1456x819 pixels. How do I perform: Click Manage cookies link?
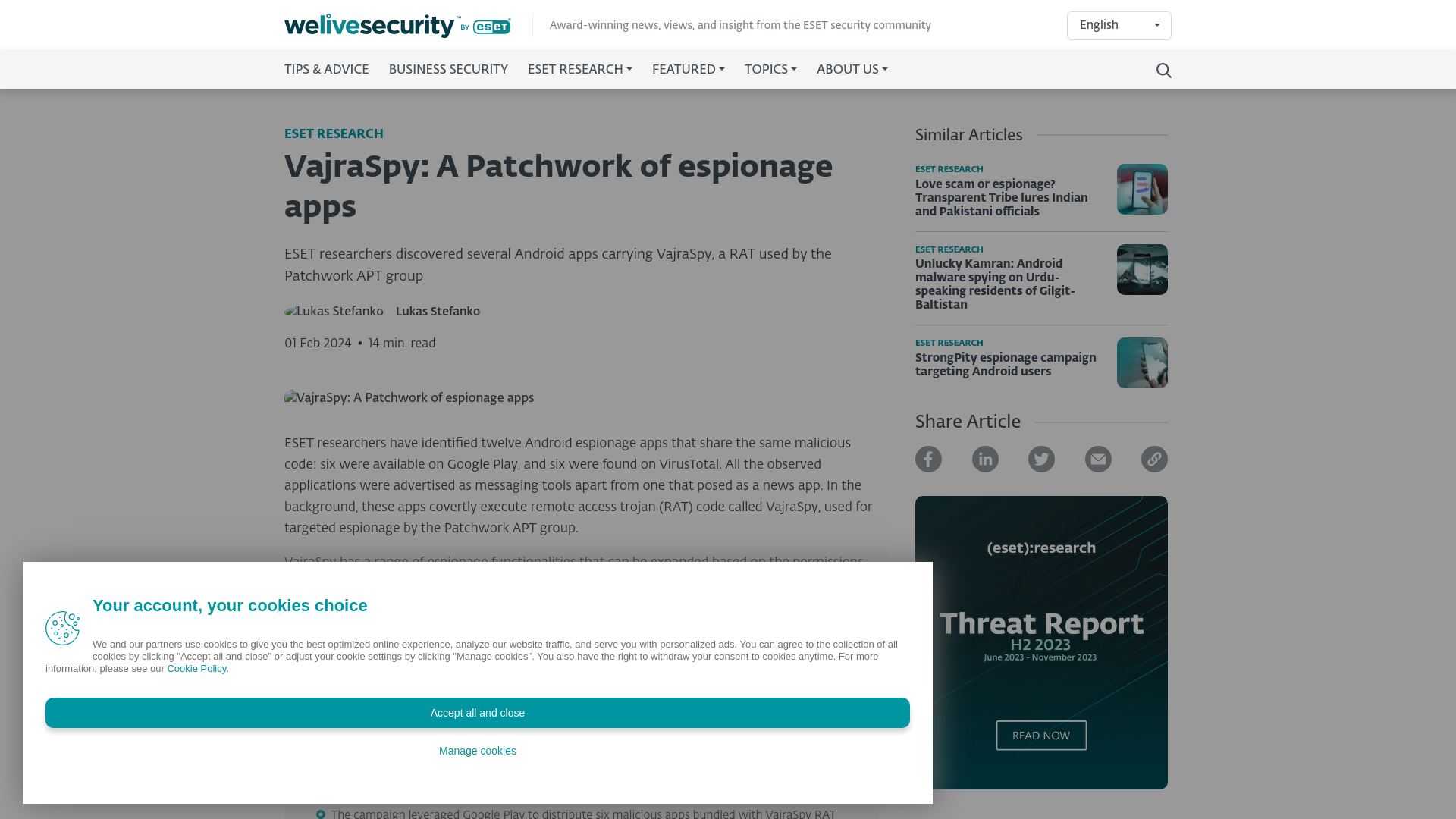coord(477,750)
